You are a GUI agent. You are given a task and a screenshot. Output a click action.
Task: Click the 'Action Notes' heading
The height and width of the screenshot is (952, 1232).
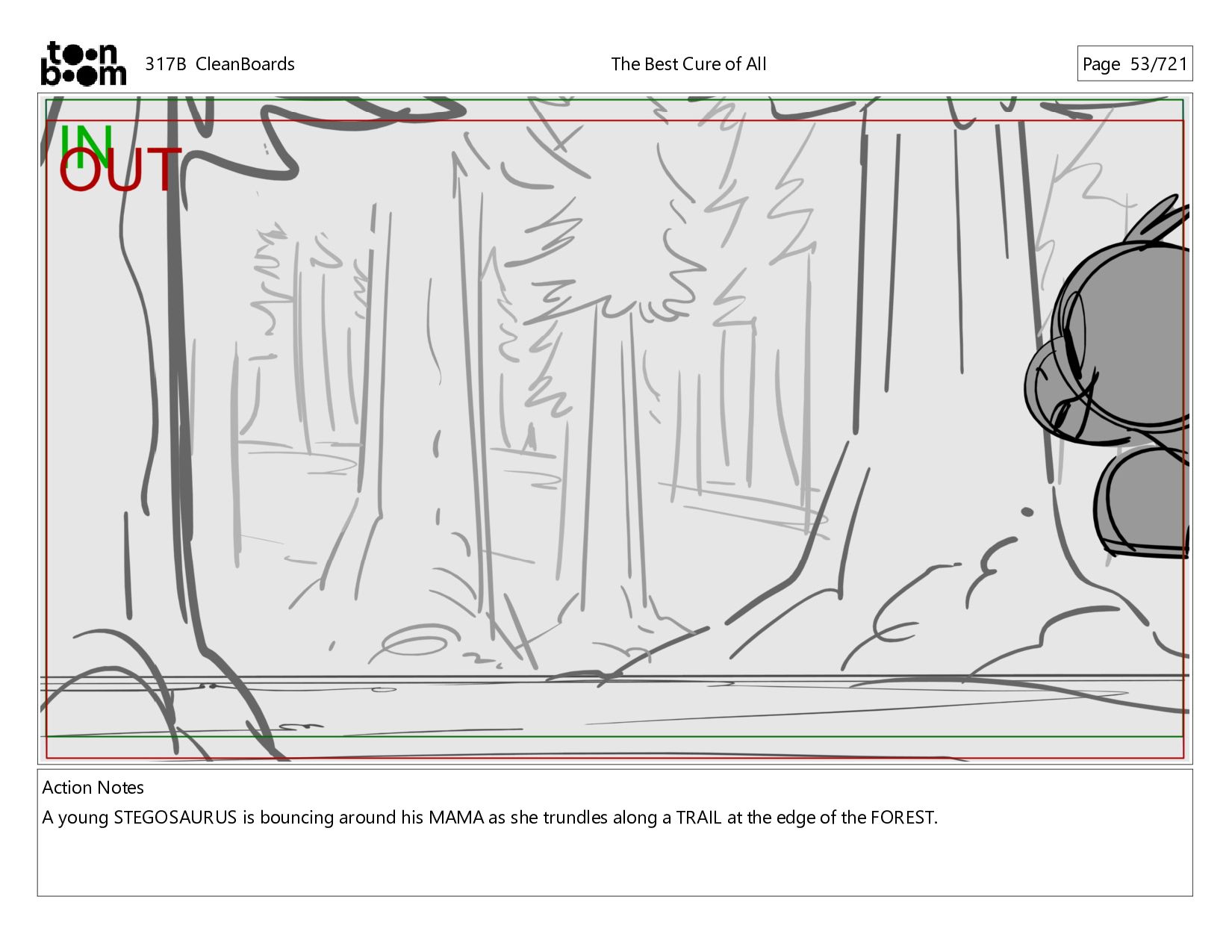pyautogui.click(x=93, y=787)
